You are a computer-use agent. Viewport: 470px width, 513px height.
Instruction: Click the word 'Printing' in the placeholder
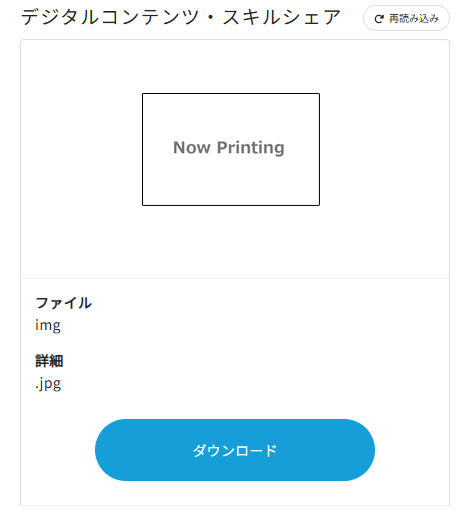click(251, 148)
